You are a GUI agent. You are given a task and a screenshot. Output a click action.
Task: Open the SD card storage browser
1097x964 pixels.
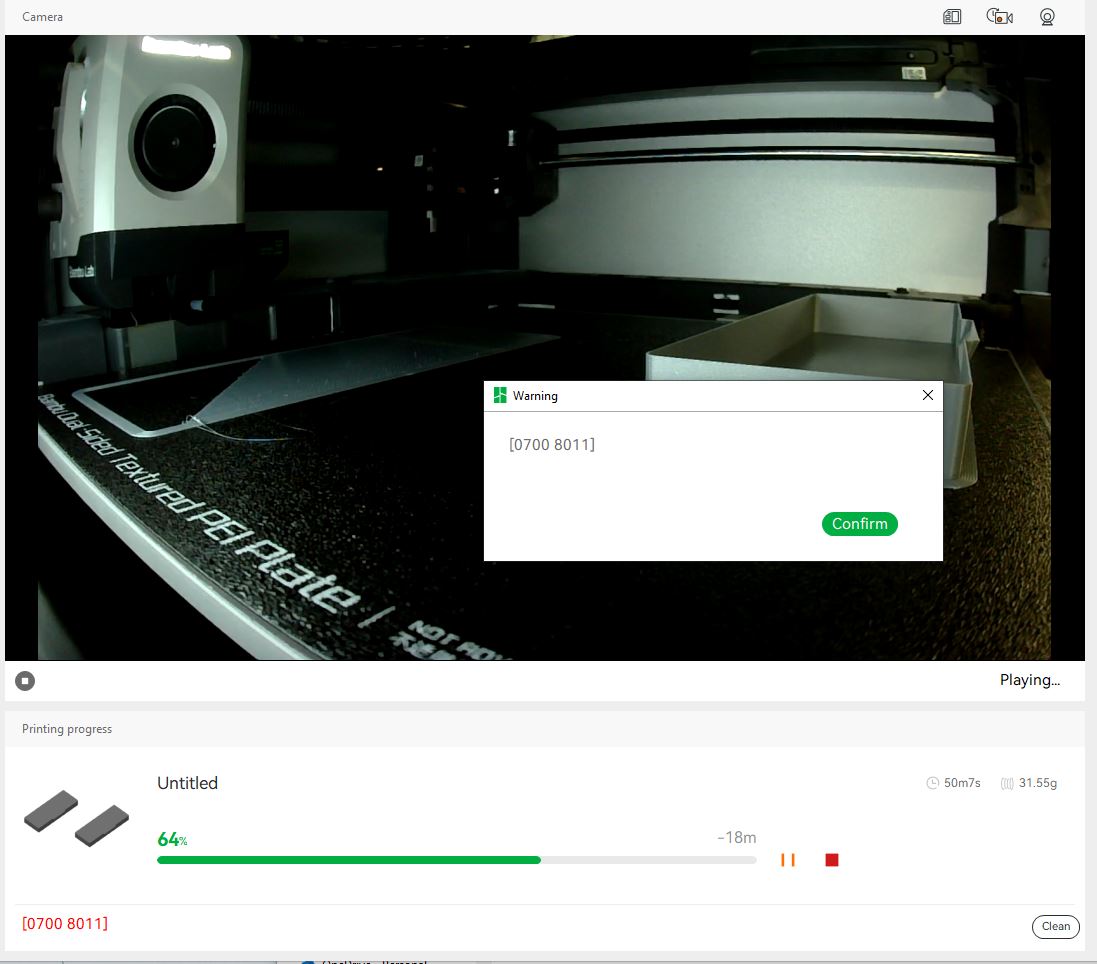pos(951,16)
